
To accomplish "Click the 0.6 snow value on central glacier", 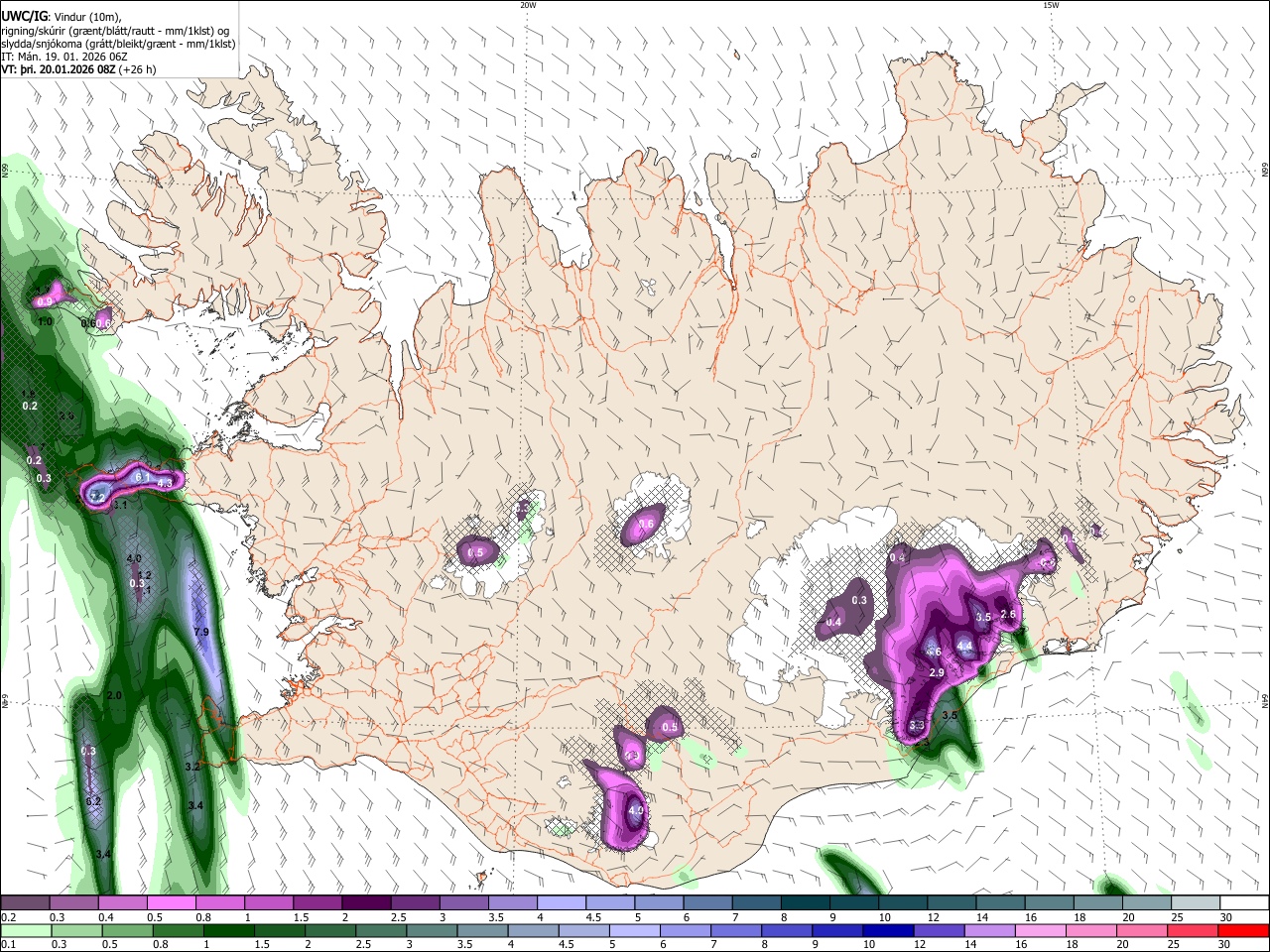I will point(646,524).
